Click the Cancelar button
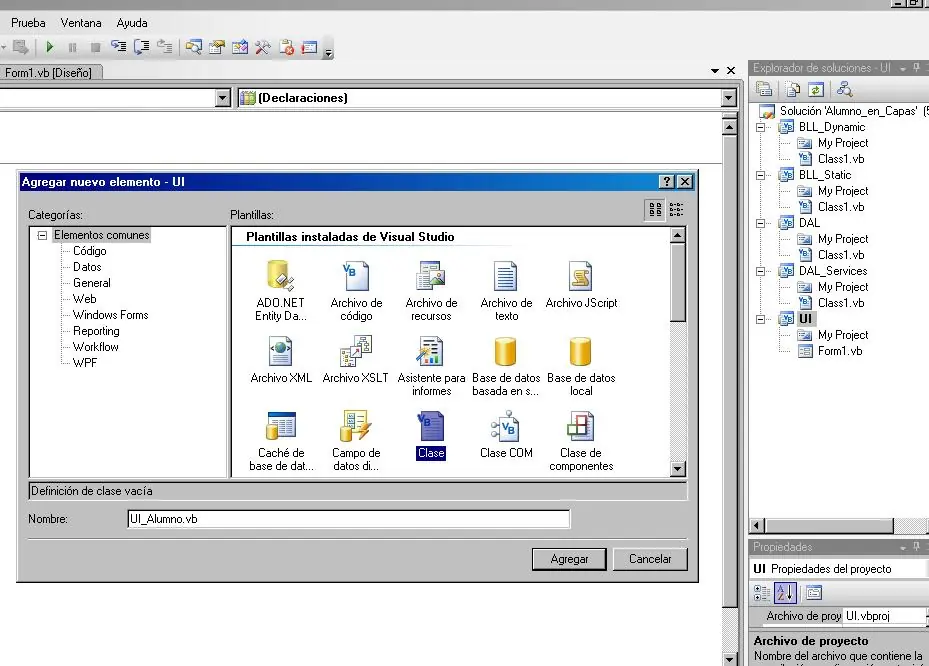 pyautogui.click(x=650, y=559)
